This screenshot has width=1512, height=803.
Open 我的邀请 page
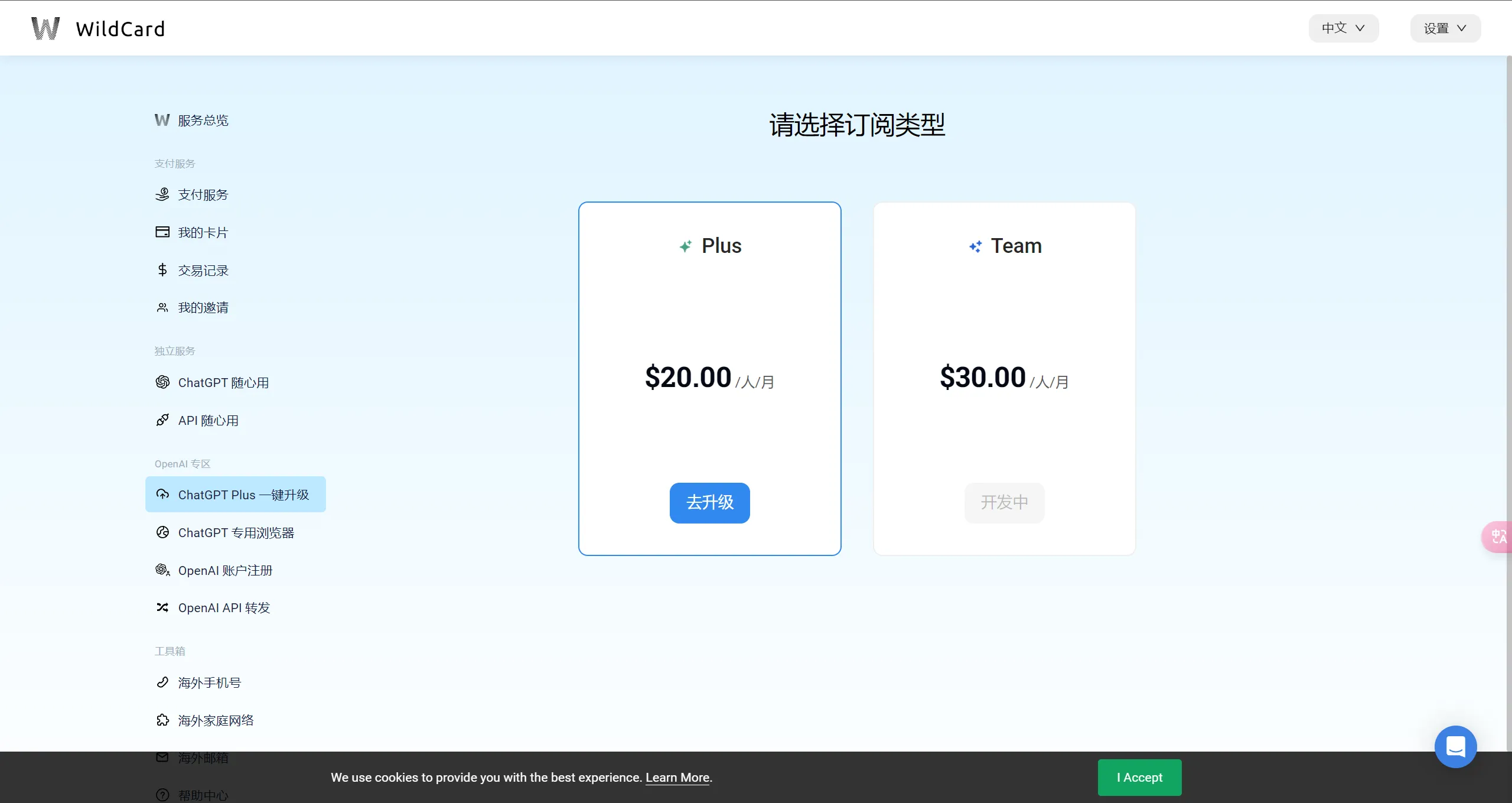pos(203,307)
